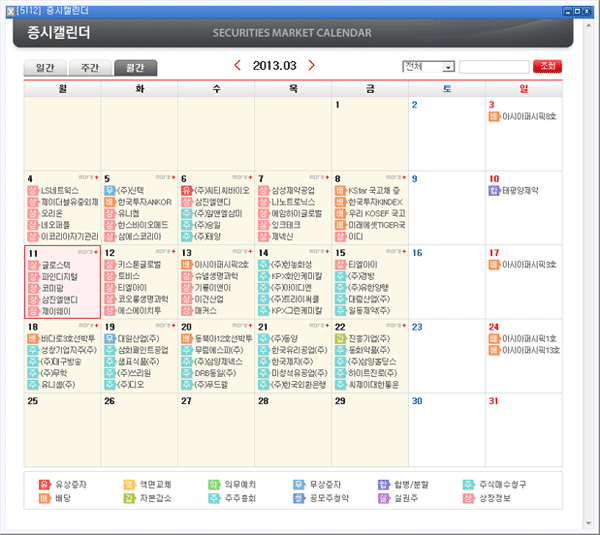Click the 합병/분할 legend icon

point(384,484)
